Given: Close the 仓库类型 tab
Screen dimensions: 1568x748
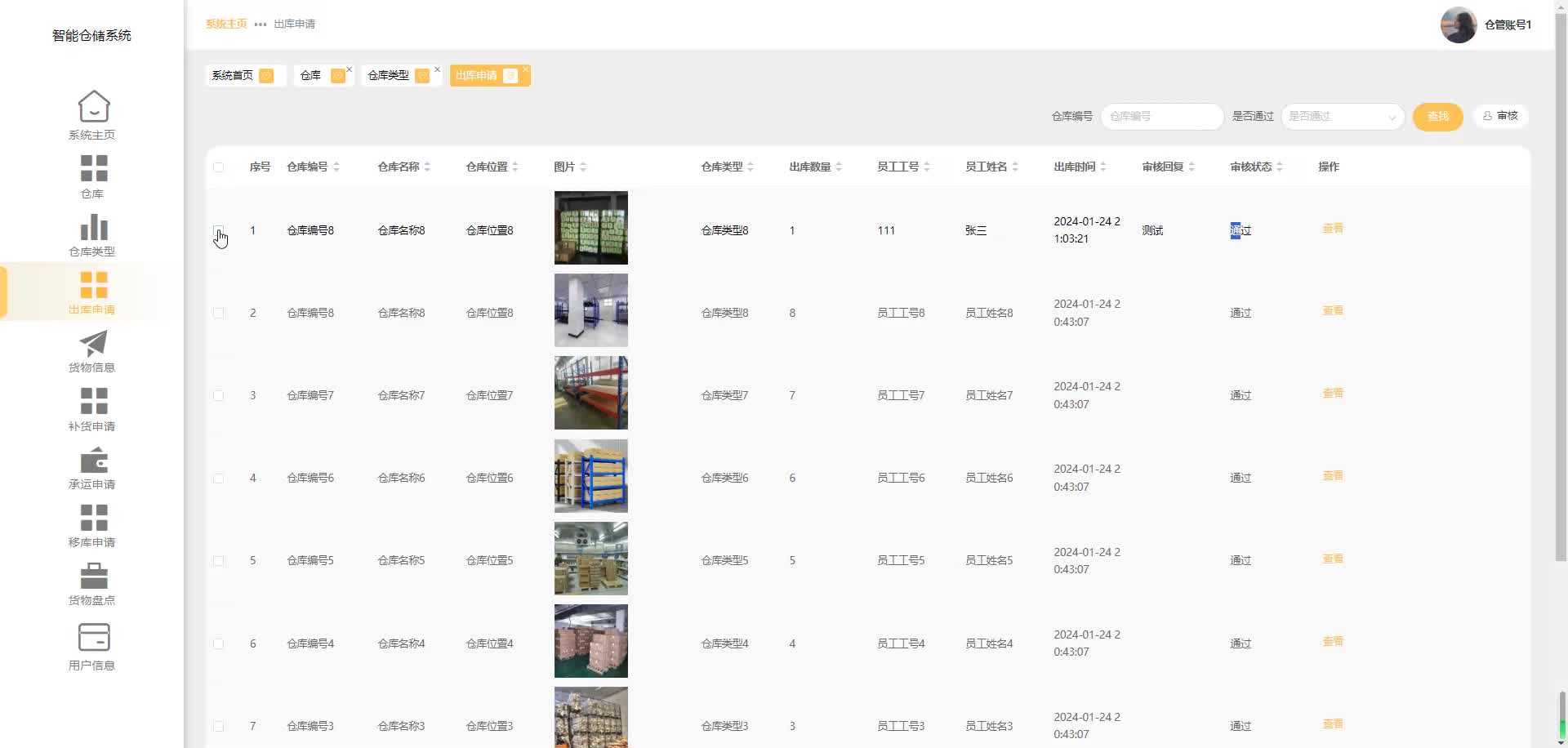Looking at the screenshot, I should [438, 69].
